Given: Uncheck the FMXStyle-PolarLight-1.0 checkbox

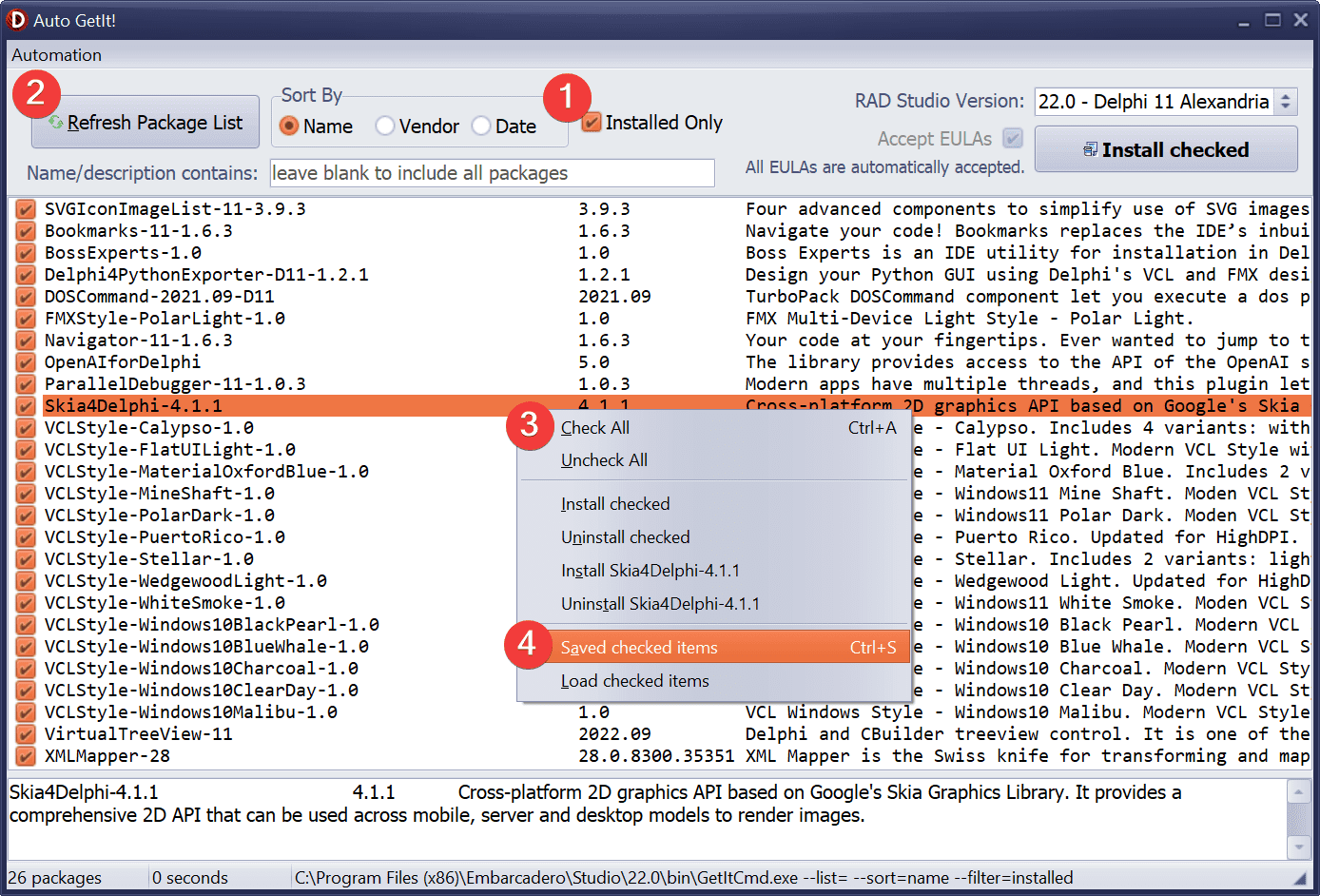Looking at the screenshot, I should (x=26, y=319).
